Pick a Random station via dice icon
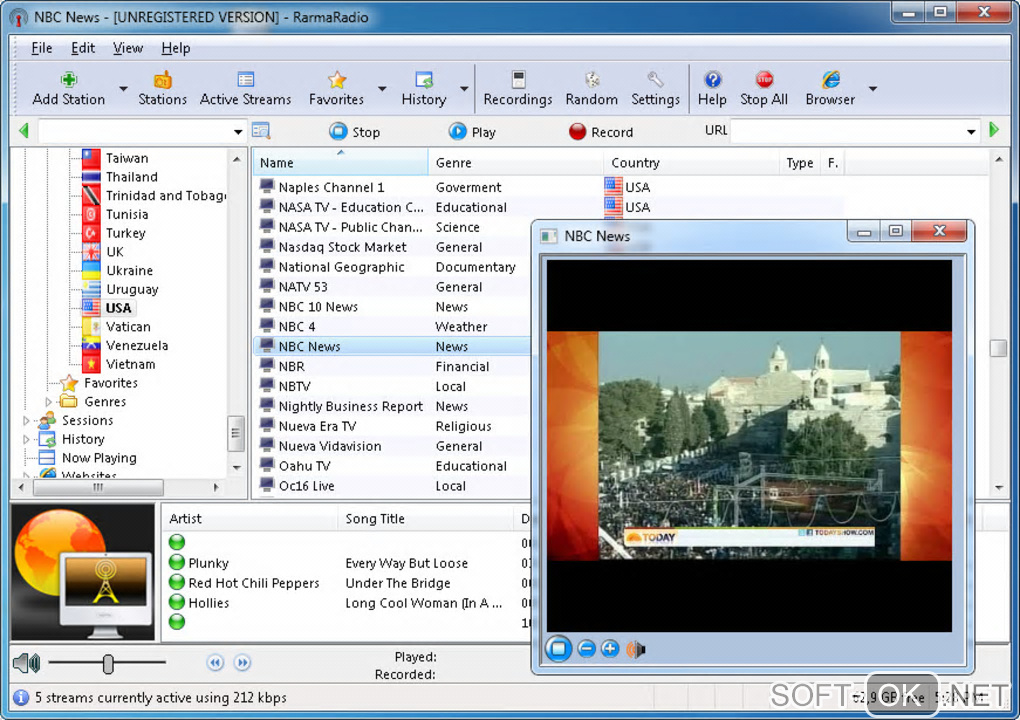The height and width of the screenshot is (720, 1020). [x=591, y=80]
